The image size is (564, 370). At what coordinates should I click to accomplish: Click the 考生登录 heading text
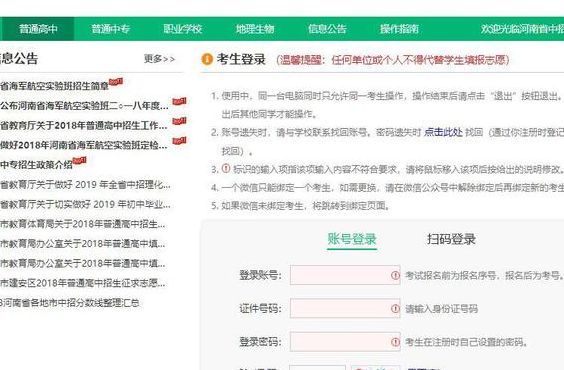click(x=241, y=59)
